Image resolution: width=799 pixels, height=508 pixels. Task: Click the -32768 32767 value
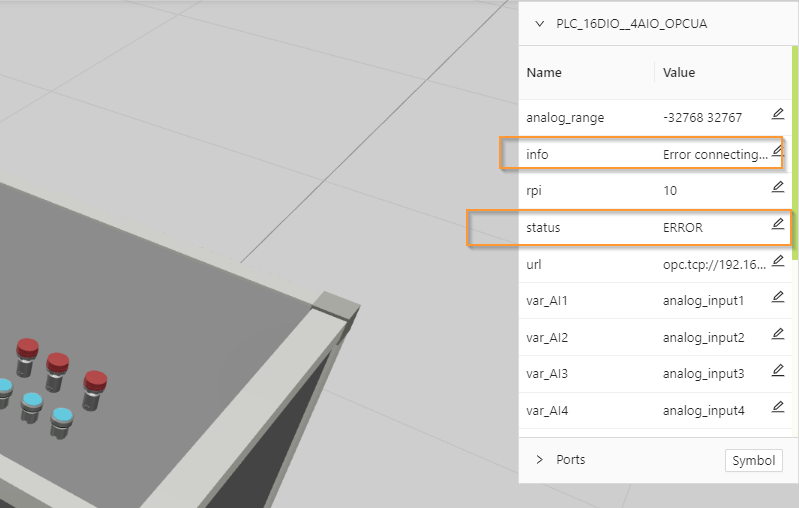tap(702, 118)
